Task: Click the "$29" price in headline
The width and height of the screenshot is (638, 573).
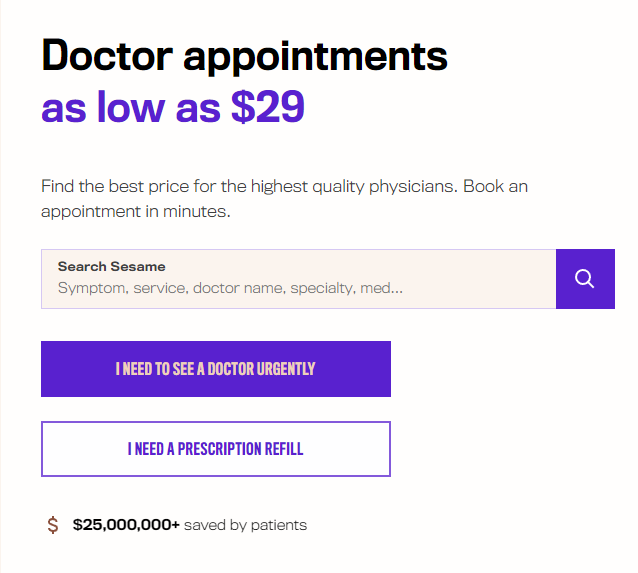Action: (268, 107)
